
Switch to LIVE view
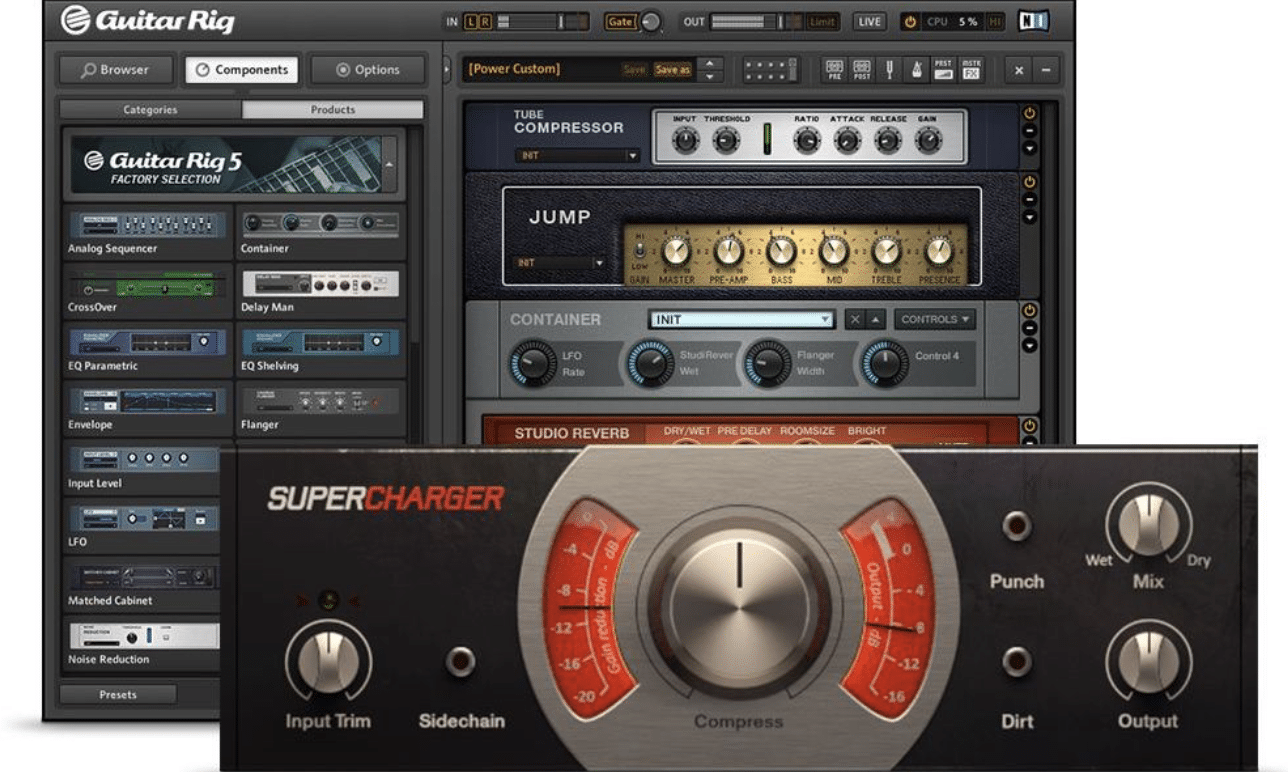[870, 21]
